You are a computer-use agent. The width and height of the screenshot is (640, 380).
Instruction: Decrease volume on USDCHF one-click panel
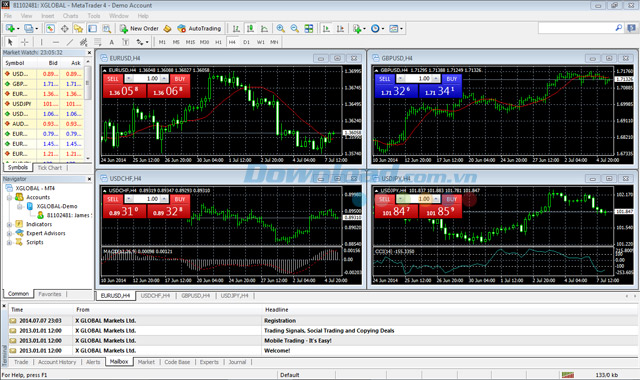129,199
